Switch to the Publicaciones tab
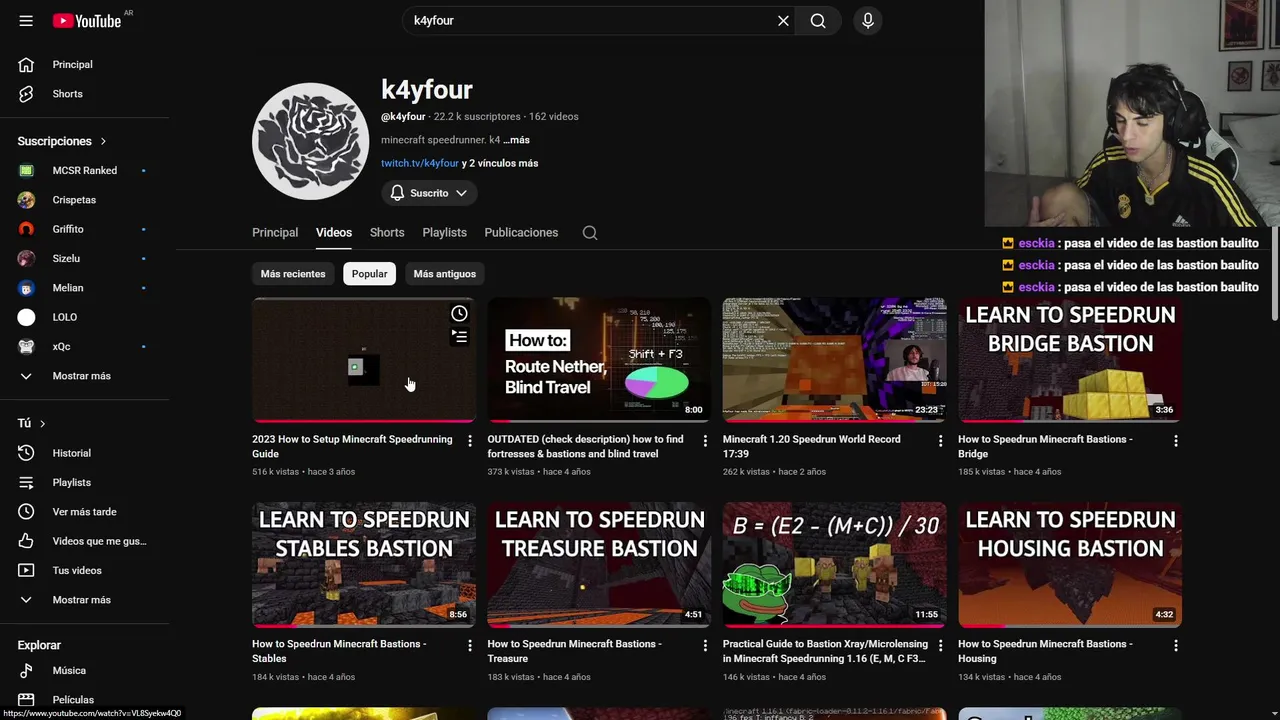This screenshot has height=720, width=1280. 521,232
